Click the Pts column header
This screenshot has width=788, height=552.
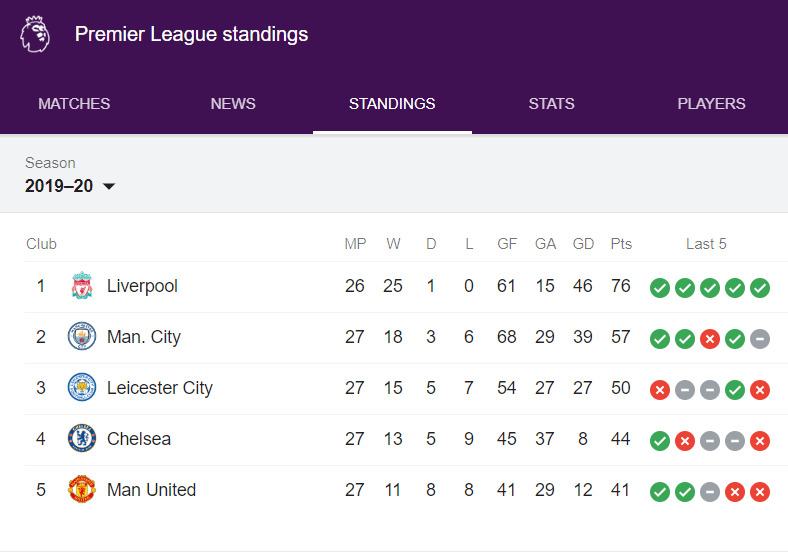coord(621,244)
